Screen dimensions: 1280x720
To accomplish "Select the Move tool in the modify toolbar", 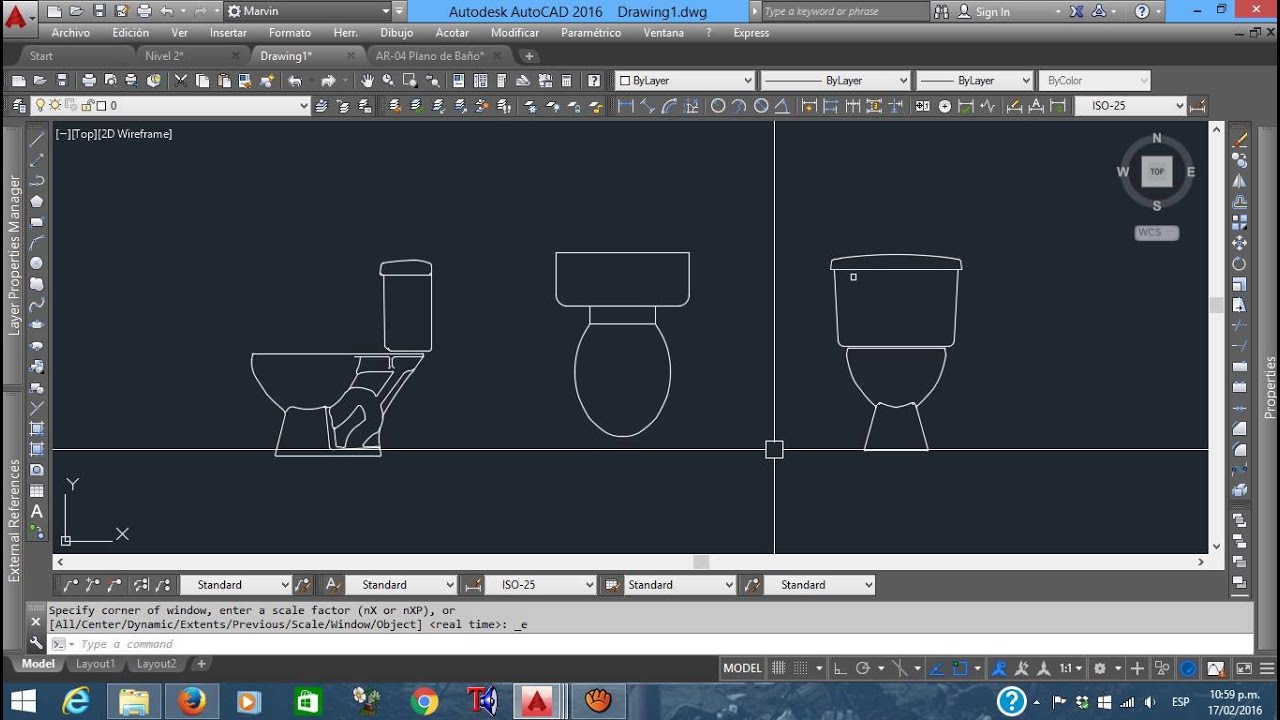I will point(1240,243).
